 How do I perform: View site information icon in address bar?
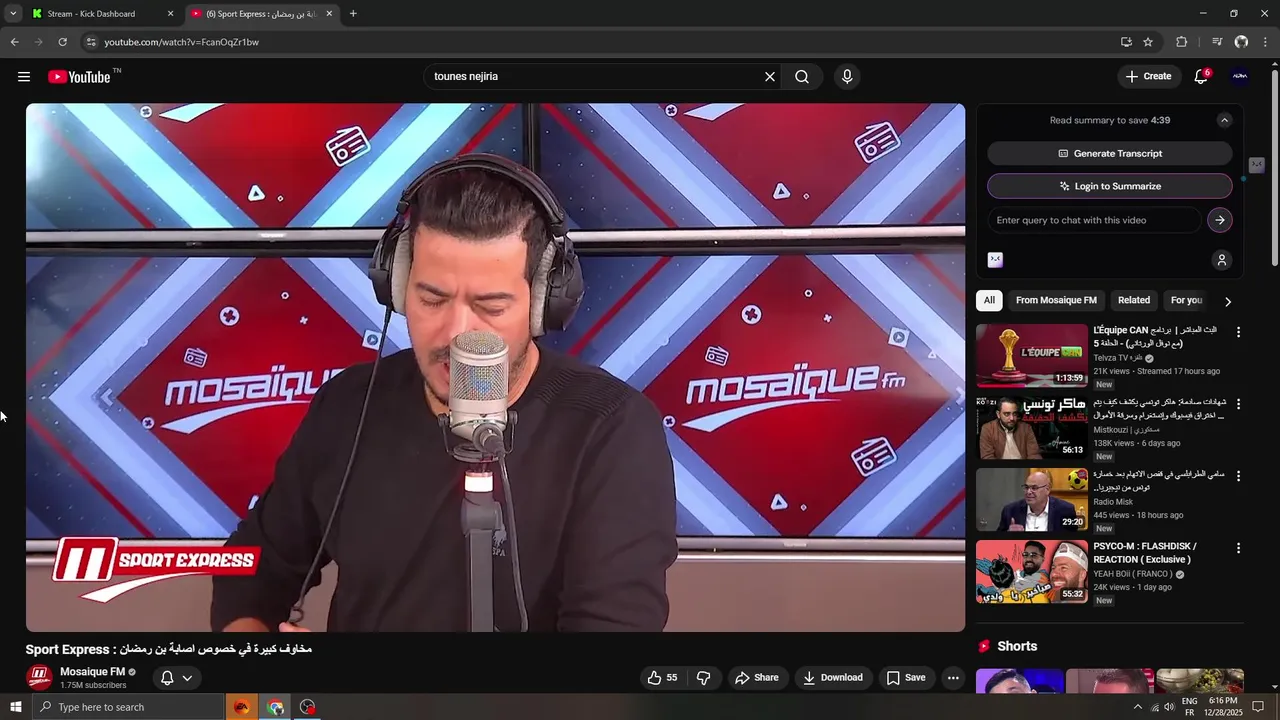coord(91,42)
